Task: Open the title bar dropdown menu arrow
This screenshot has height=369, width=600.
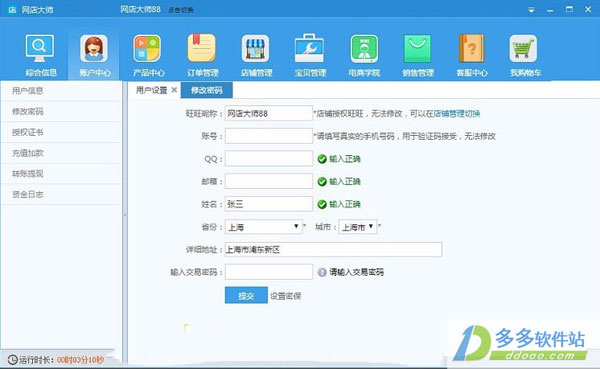Action: coord(531,10)
